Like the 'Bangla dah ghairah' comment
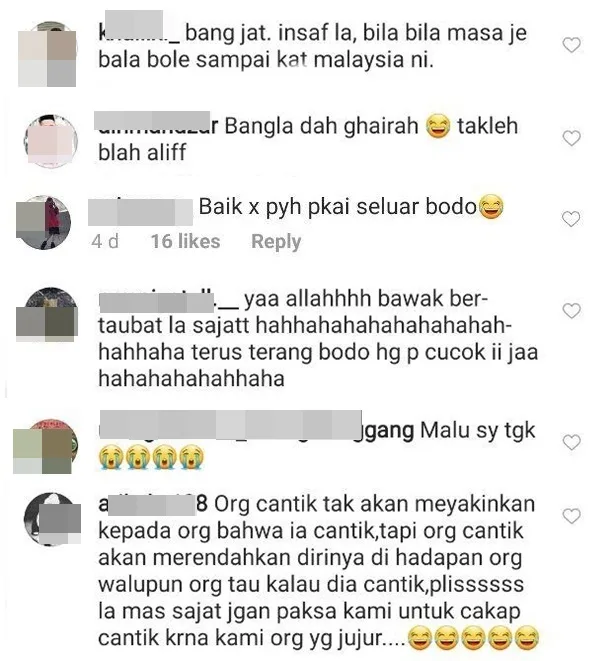The image size is (614, 661). coord(571,138)
